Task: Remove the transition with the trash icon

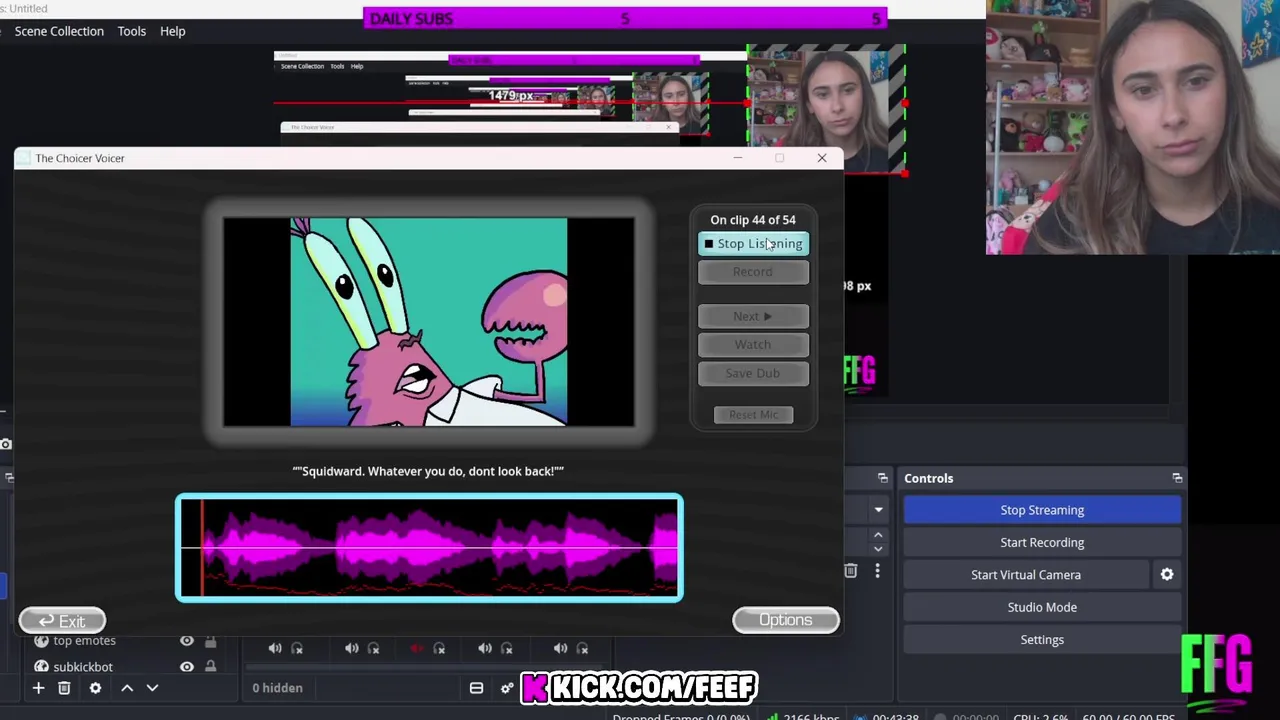Action: click(851, 571)
